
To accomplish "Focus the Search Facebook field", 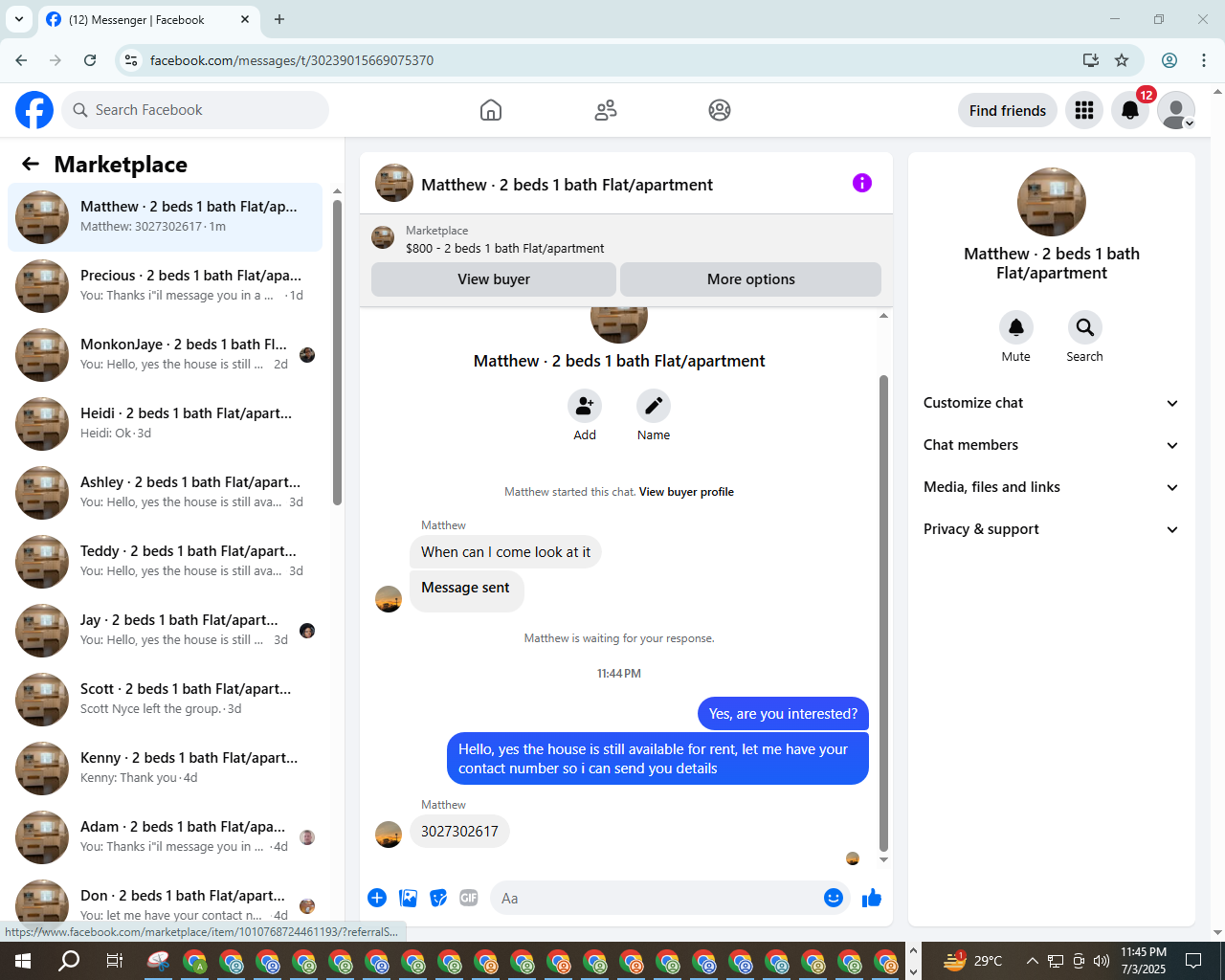I will pyautogui.click(x=195, y=110).
